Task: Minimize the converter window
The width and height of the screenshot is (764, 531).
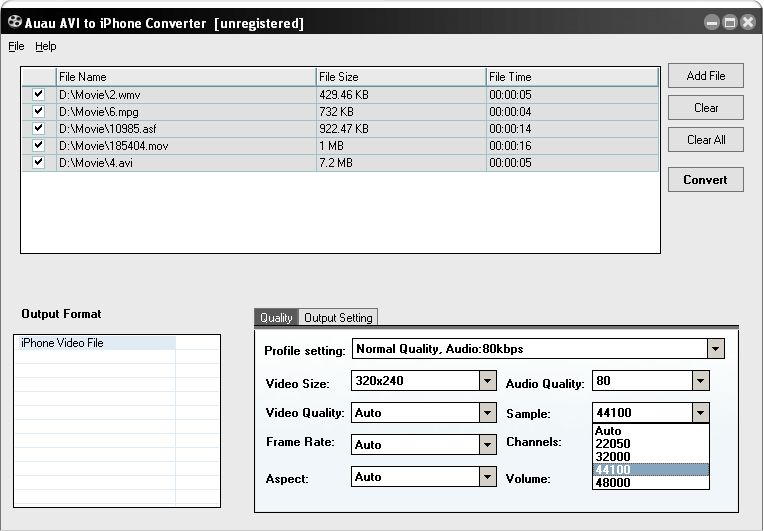Action: coord(711,22)
